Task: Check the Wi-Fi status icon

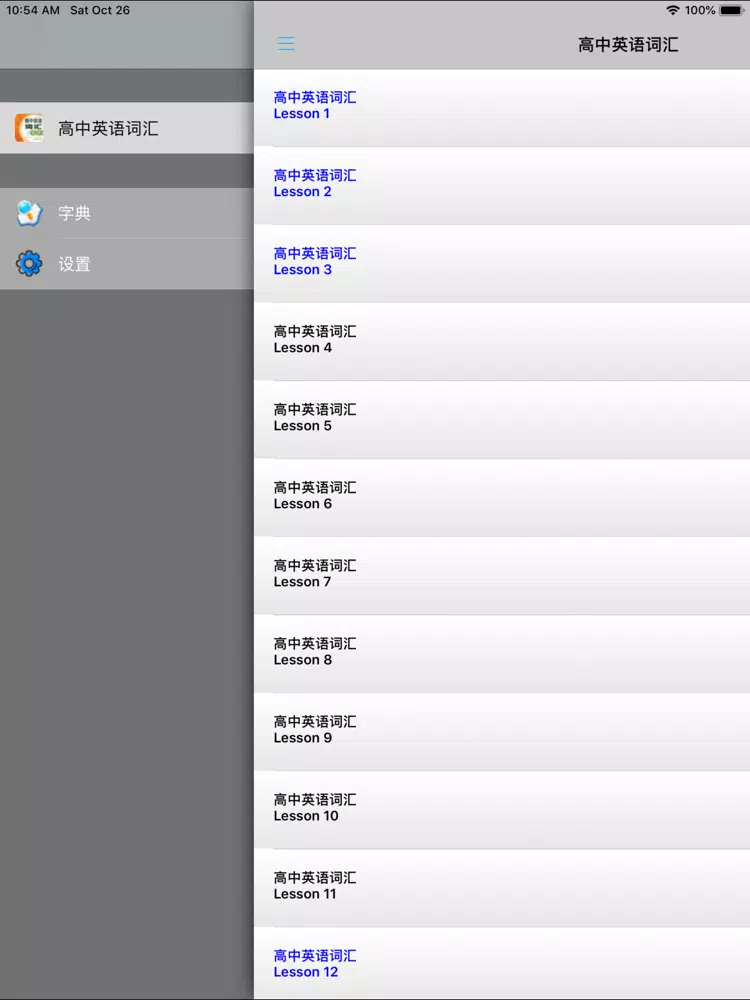Action: (672, 10)
